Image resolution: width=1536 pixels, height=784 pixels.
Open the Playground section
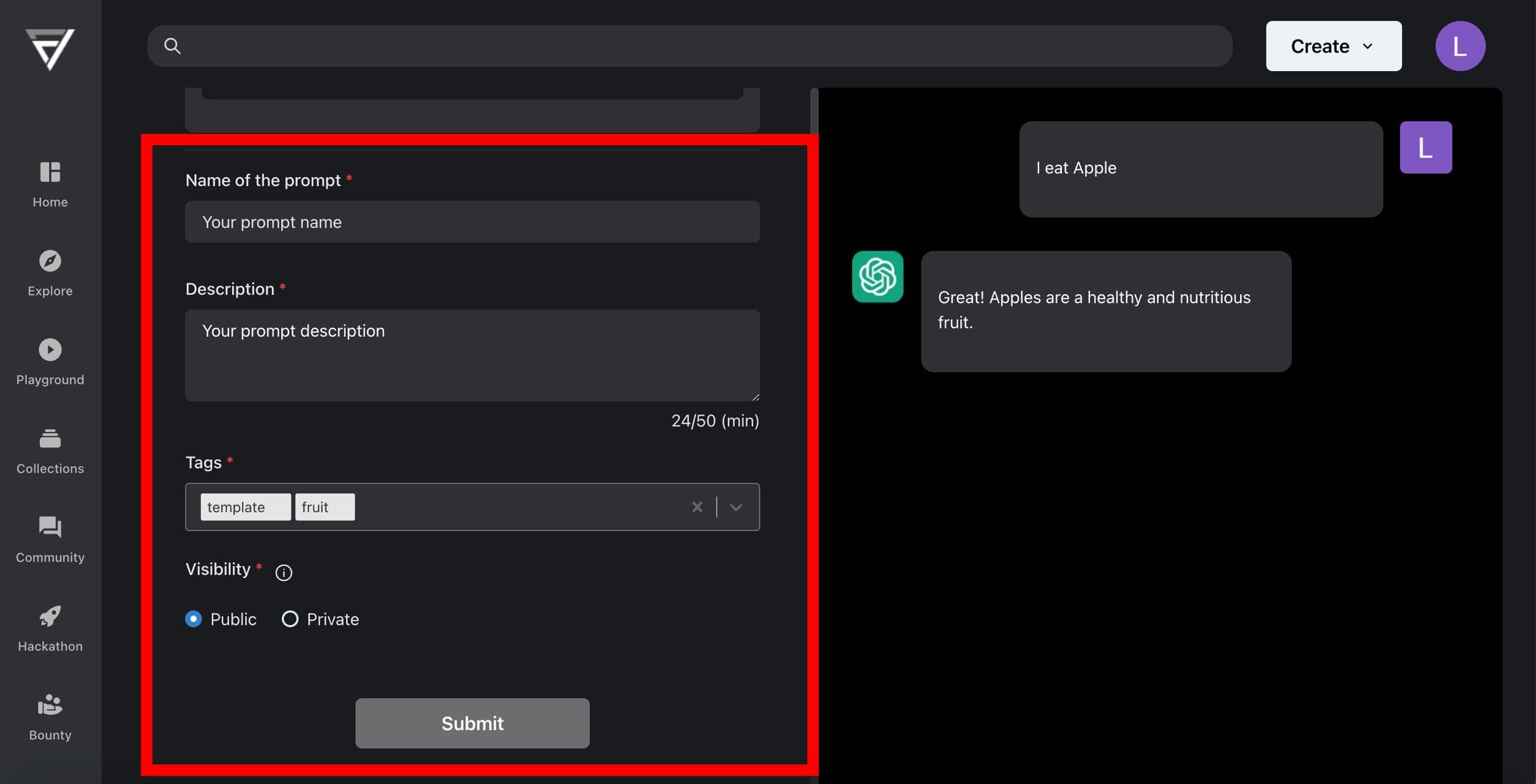[50, 362]
